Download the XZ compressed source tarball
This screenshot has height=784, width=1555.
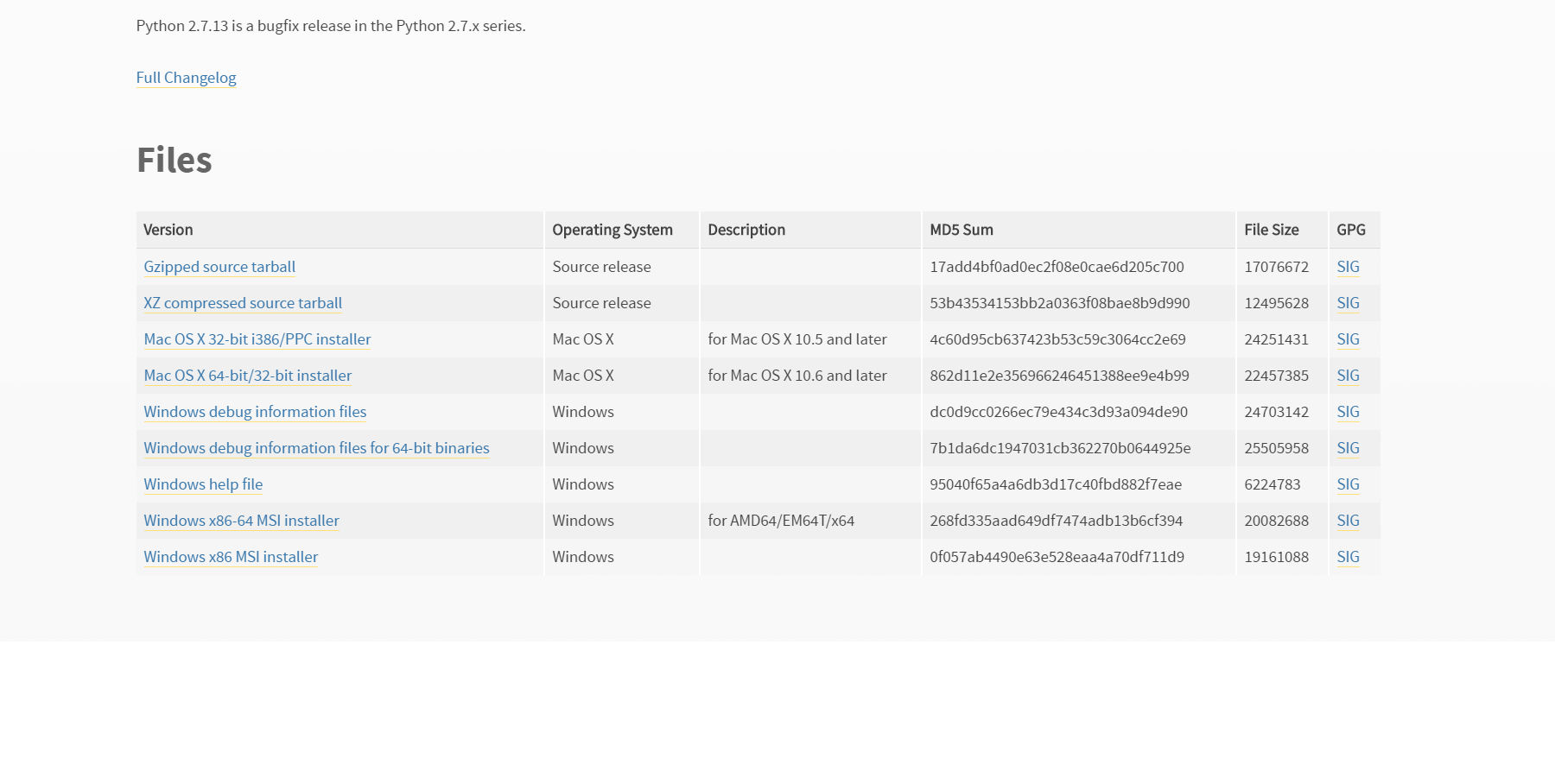tap(243, 303)
